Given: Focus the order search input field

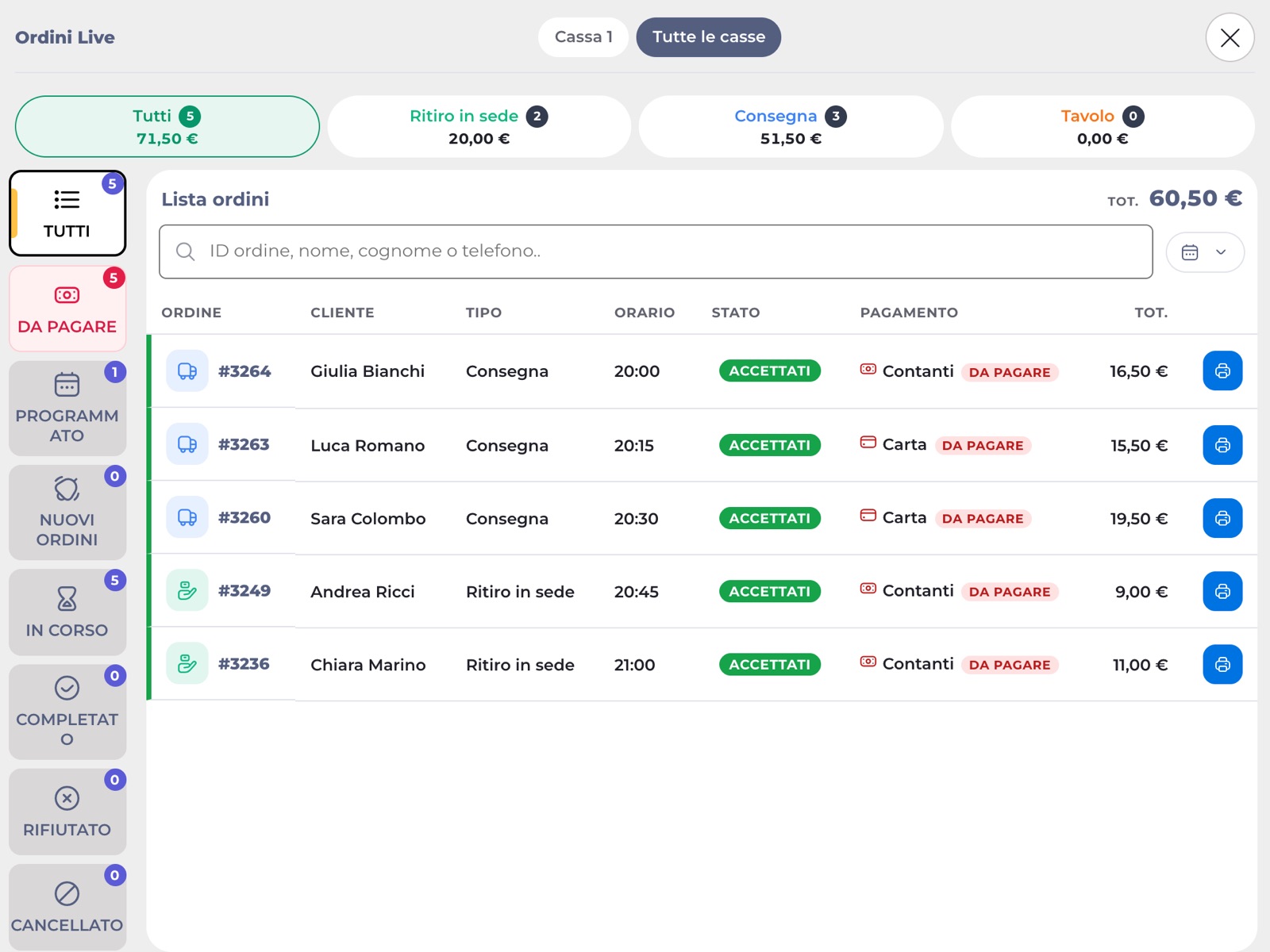Looking at the screenshot, I should click(x=656, y=251).
